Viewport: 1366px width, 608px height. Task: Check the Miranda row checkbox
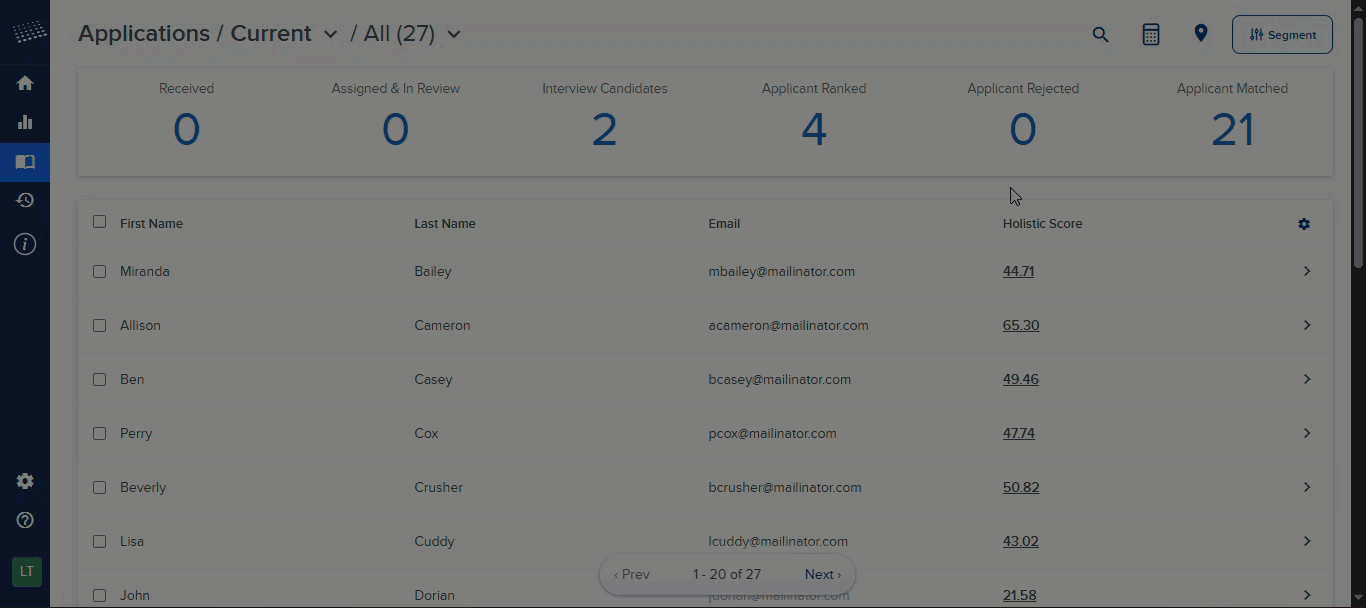coord(99,271)
